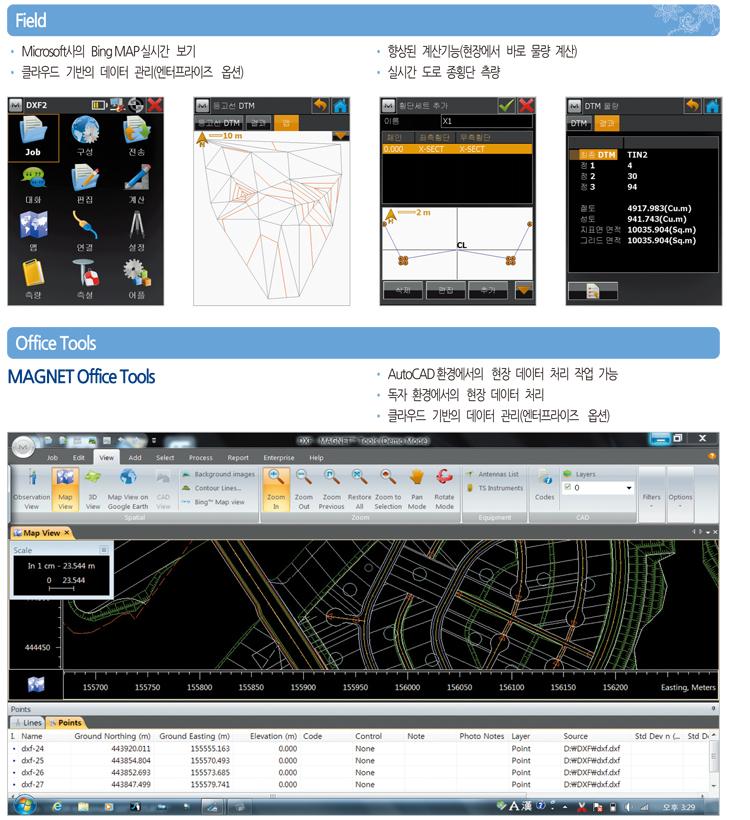Viewport: 750px width, 820px height.
Task: Open the 대화 chat bubble icon
Action: coord(33,178)
